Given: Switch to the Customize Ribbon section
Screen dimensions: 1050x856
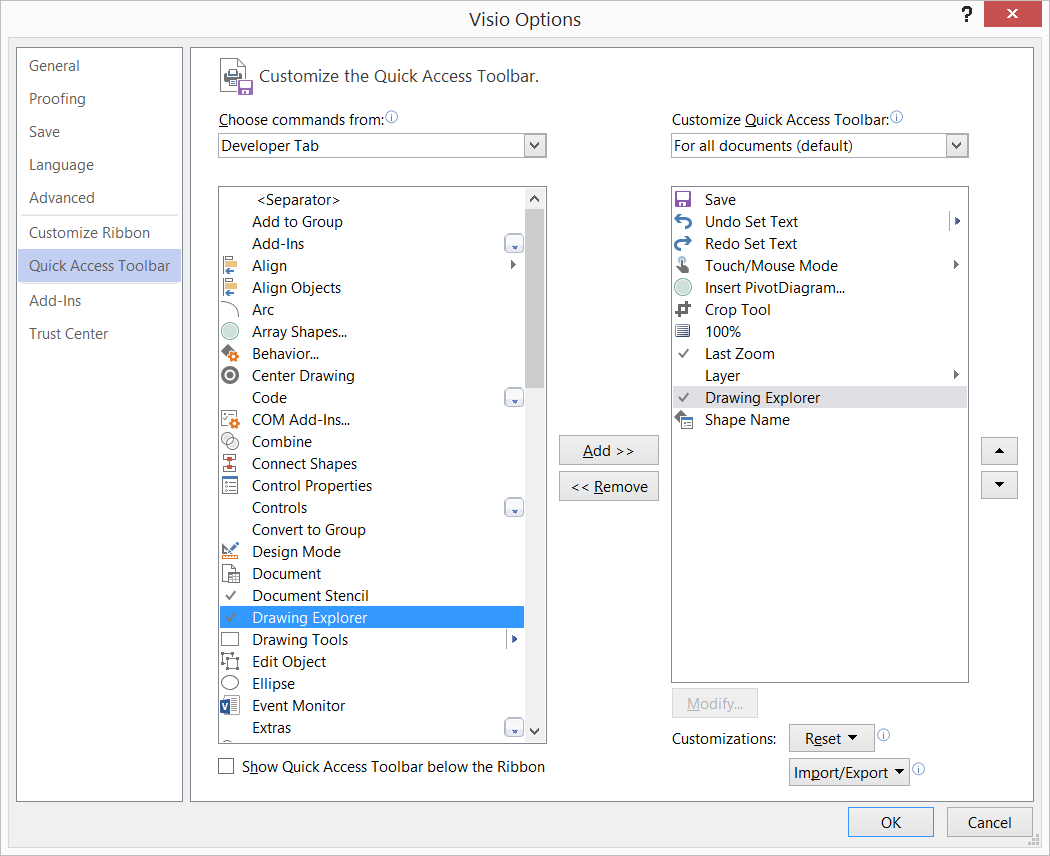Looking at the screenshot, I should tap(88, 232).
